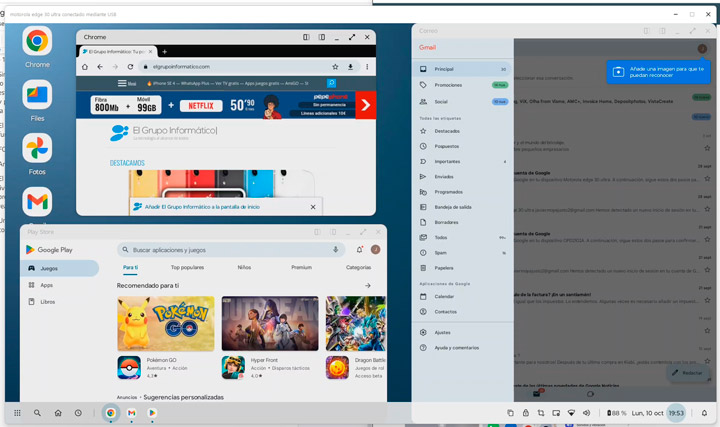The image size is (720, 427).
Task: Click Chrome's home button
Action: point(85,67)
